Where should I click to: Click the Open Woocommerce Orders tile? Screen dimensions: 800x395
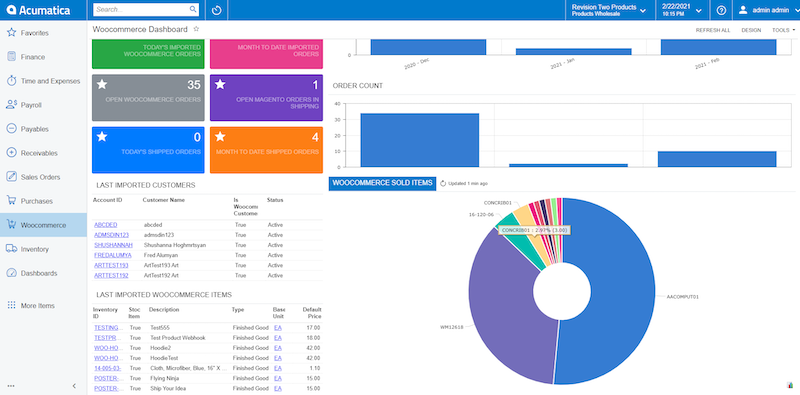(148, 97)
